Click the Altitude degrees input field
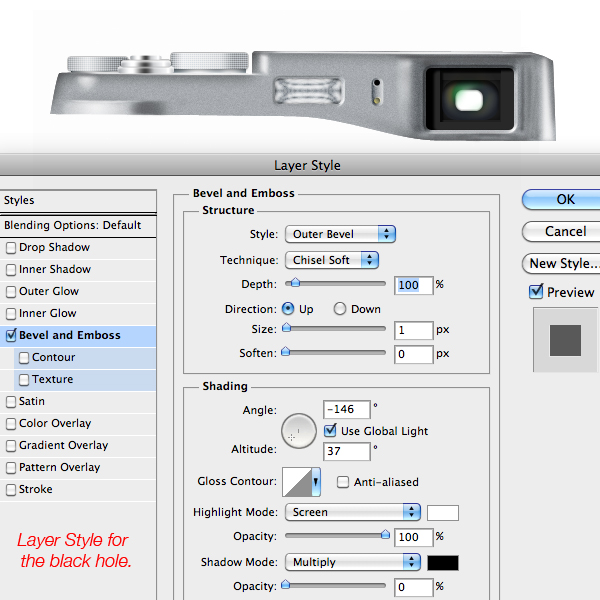600x600 pixels. (347, 452)
